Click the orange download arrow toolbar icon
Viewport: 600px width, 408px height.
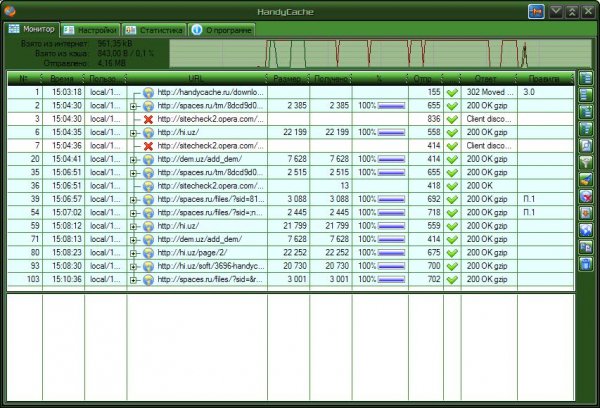click(586, 213)
